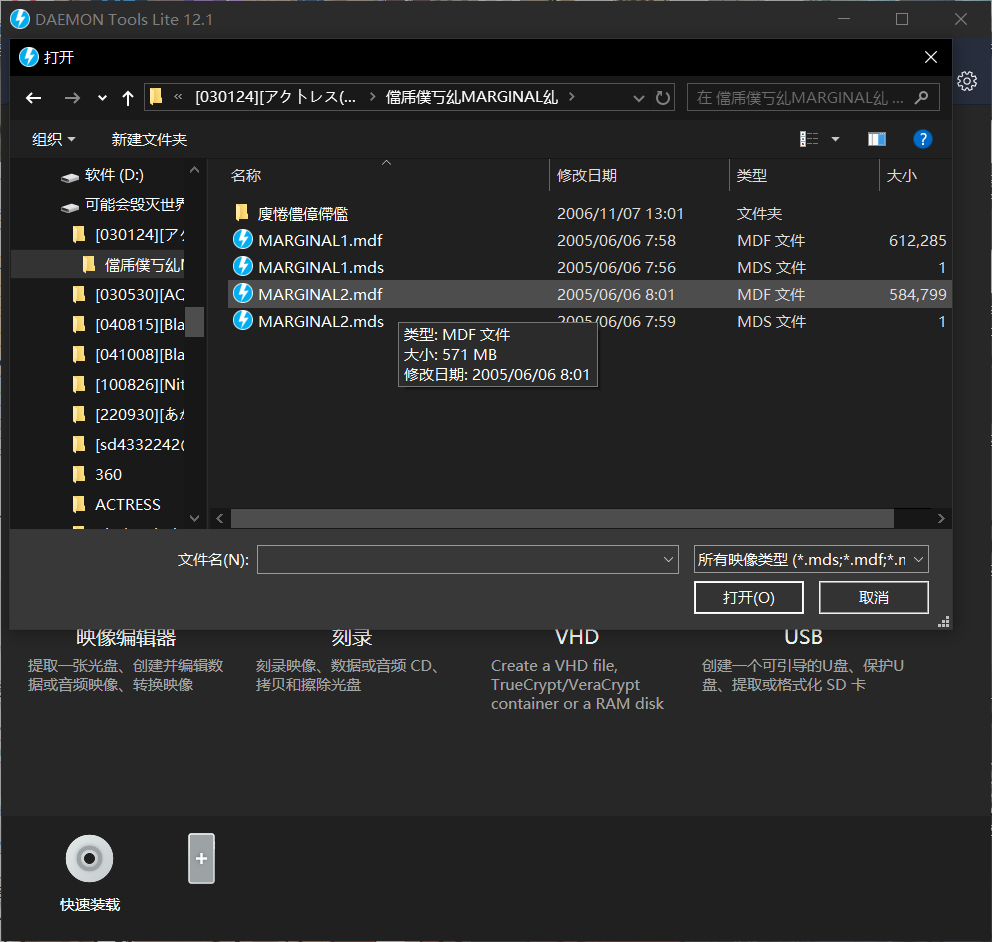Expand the hidden breadcrumb « chevron
The image size is (992, 942).
[x=178, y=97]
